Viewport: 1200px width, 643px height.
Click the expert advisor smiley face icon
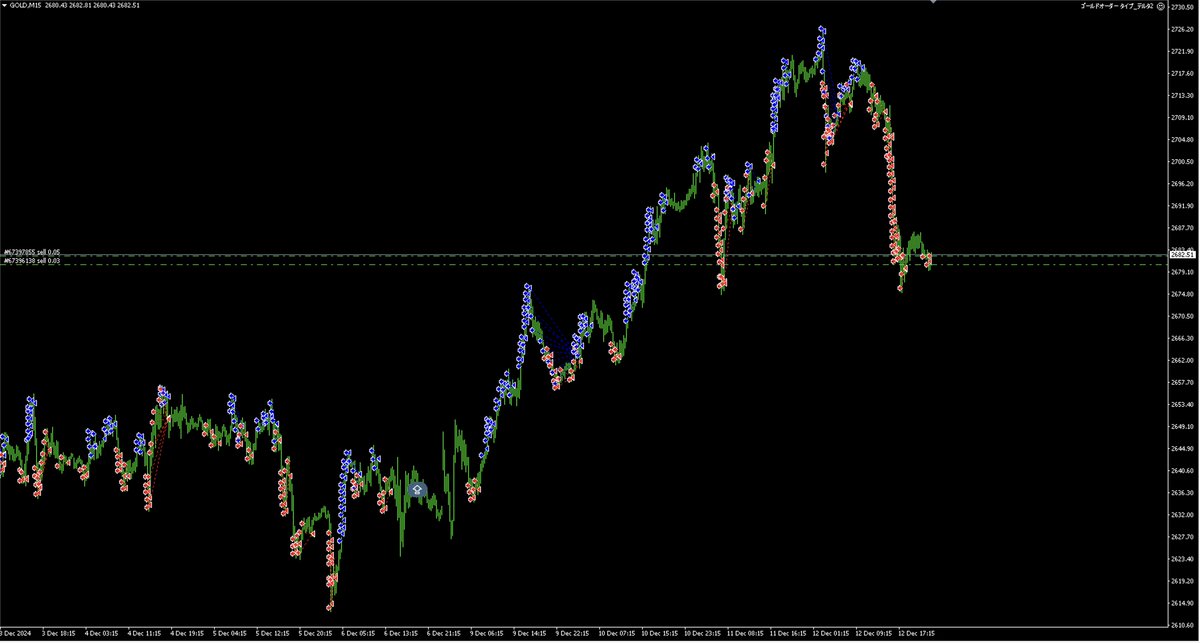tap(1163, 6)
